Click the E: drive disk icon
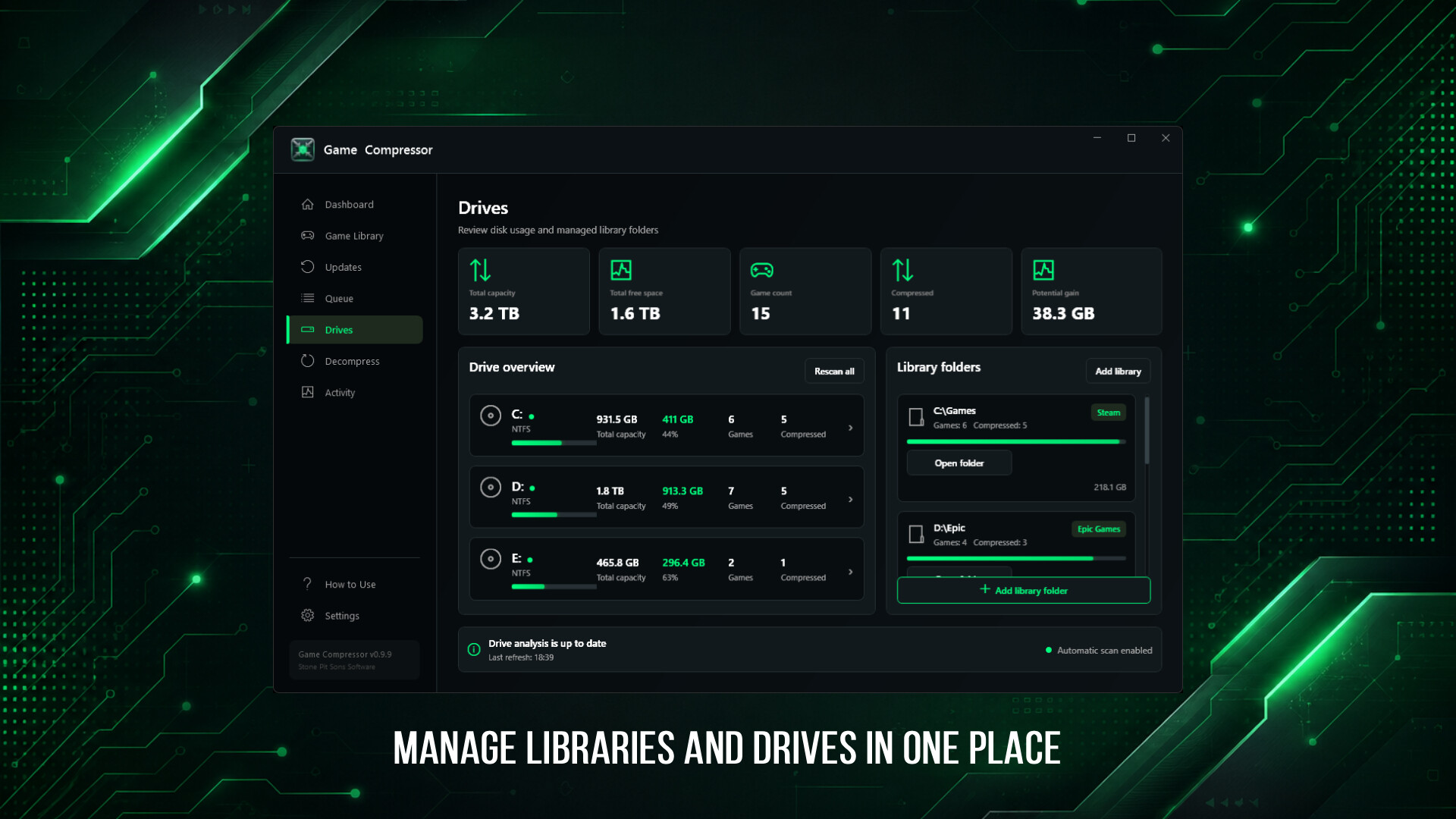1456x819 pixels. 491,559
